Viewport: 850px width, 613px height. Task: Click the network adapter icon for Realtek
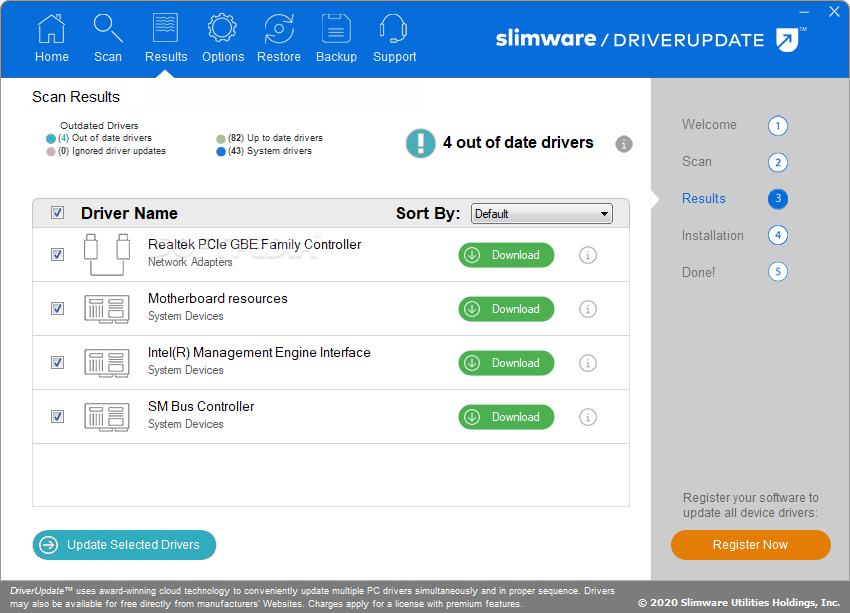107,255
